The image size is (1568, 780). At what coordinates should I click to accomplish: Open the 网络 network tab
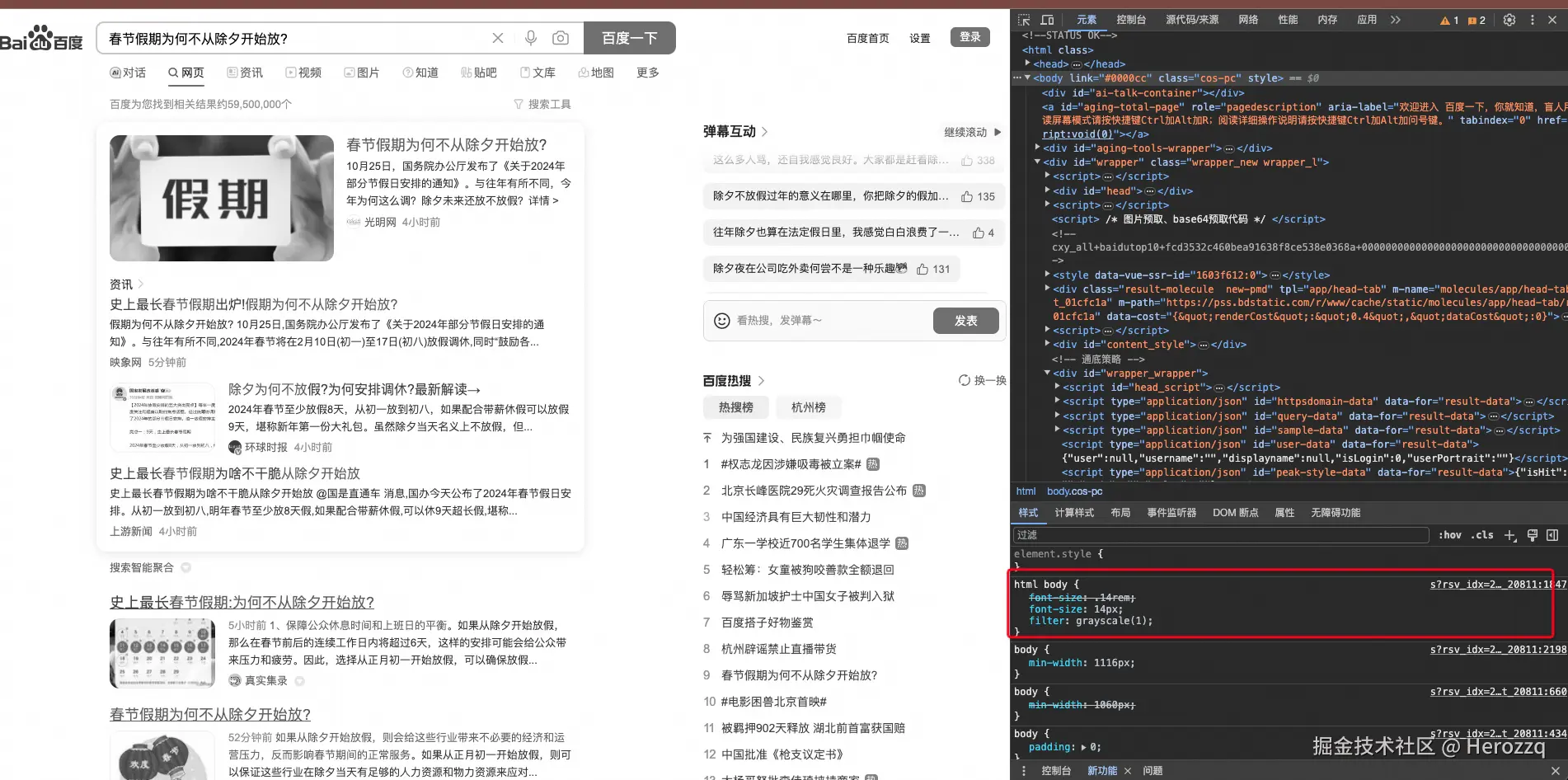coord(1248,20)
